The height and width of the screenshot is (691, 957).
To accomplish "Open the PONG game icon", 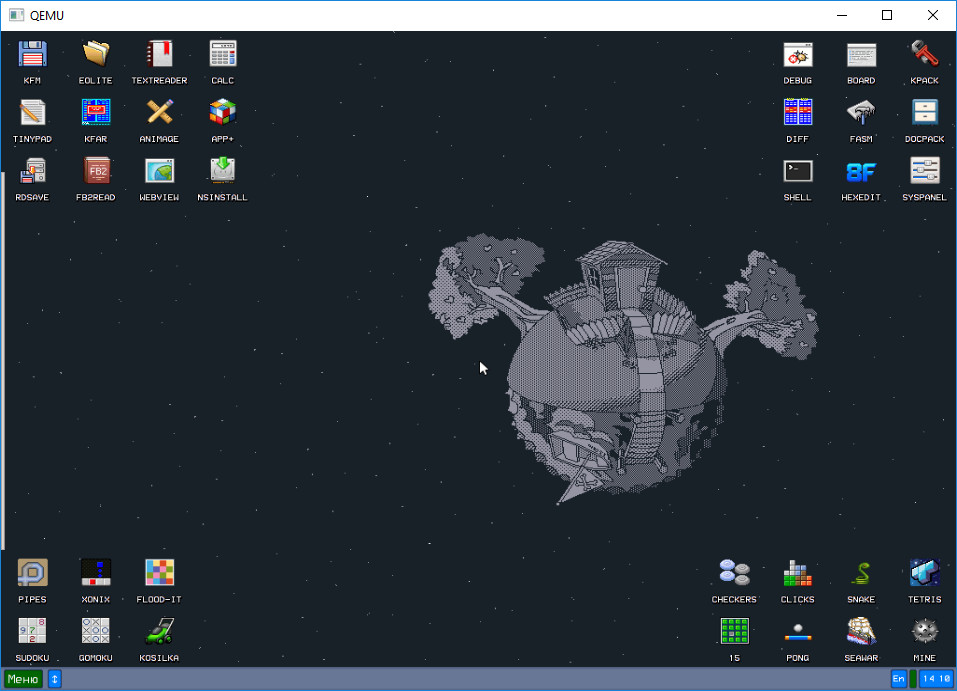I will [x=798, y=631].
